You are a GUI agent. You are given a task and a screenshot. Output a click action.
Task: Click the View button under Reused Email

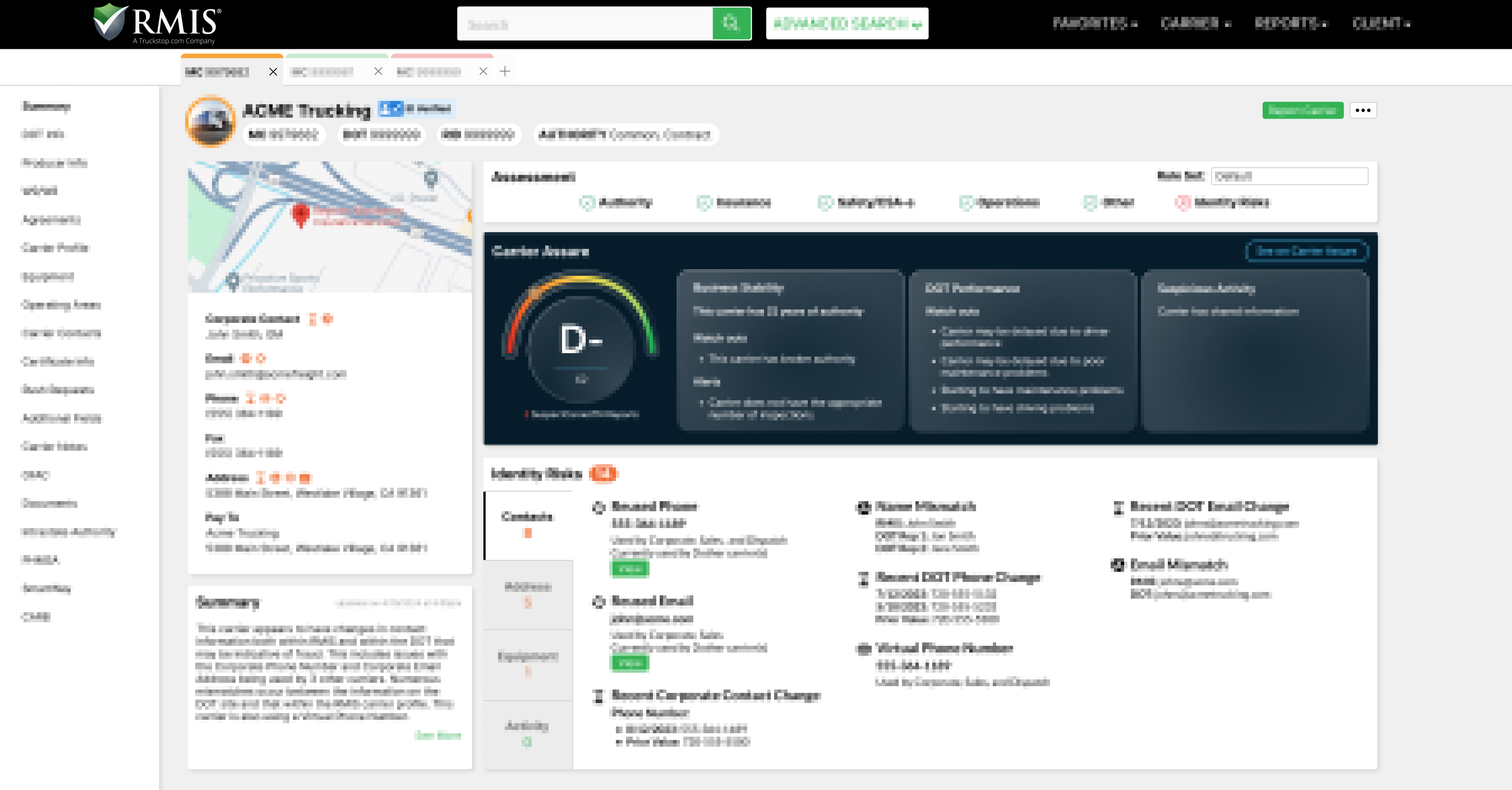pyautogui.click(x=630, y=663)
